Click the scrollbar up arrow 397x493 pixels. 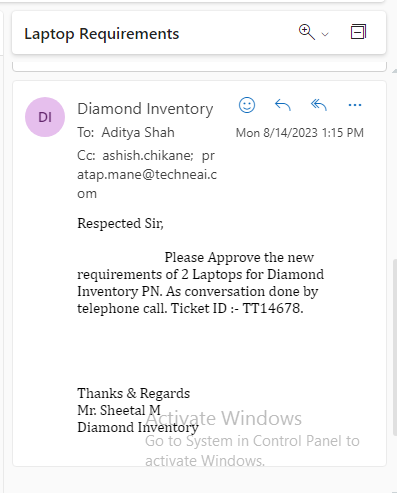[x=395, y=71]
